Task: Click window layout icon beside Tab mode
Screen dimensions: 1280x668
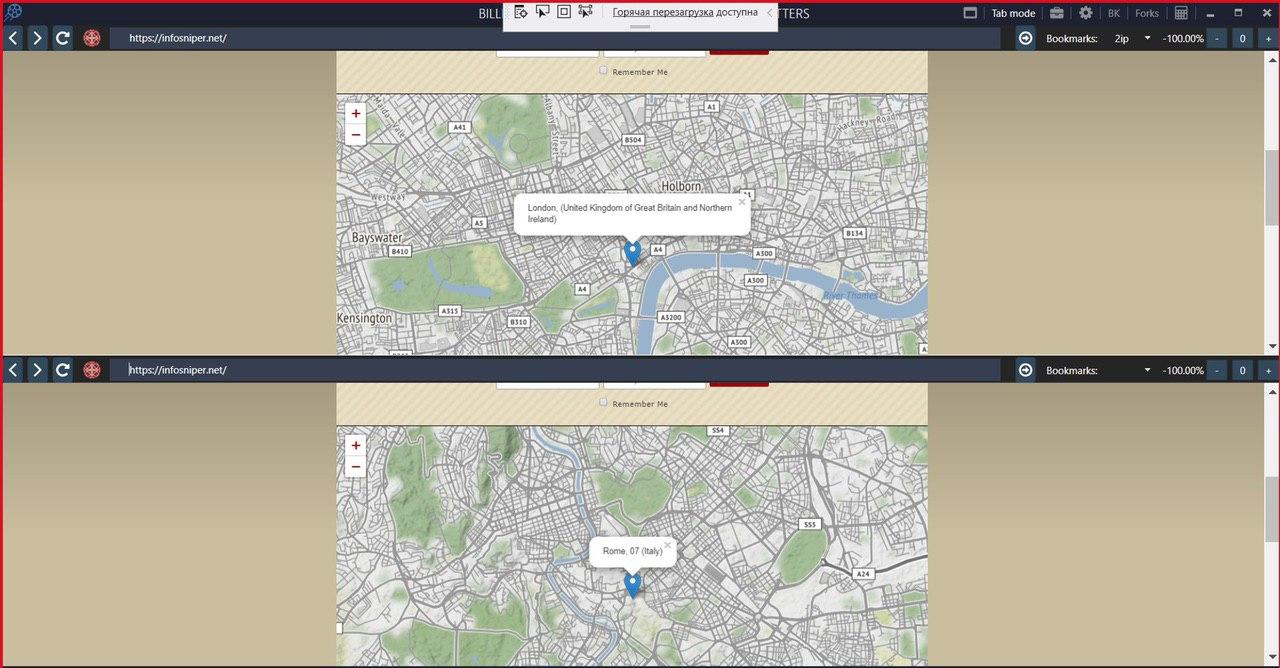Action: pyautogui.click(x=970, y=13)
